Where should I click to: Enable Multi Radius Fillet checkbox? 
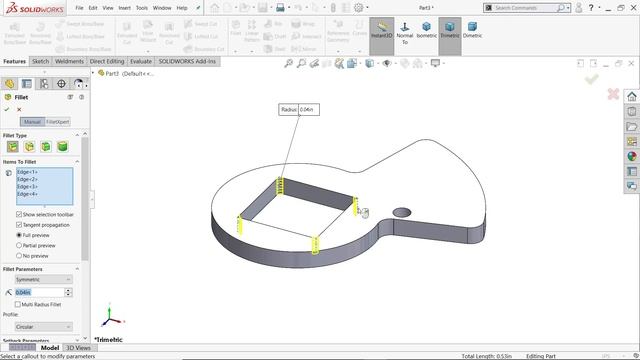click(18, 304)
